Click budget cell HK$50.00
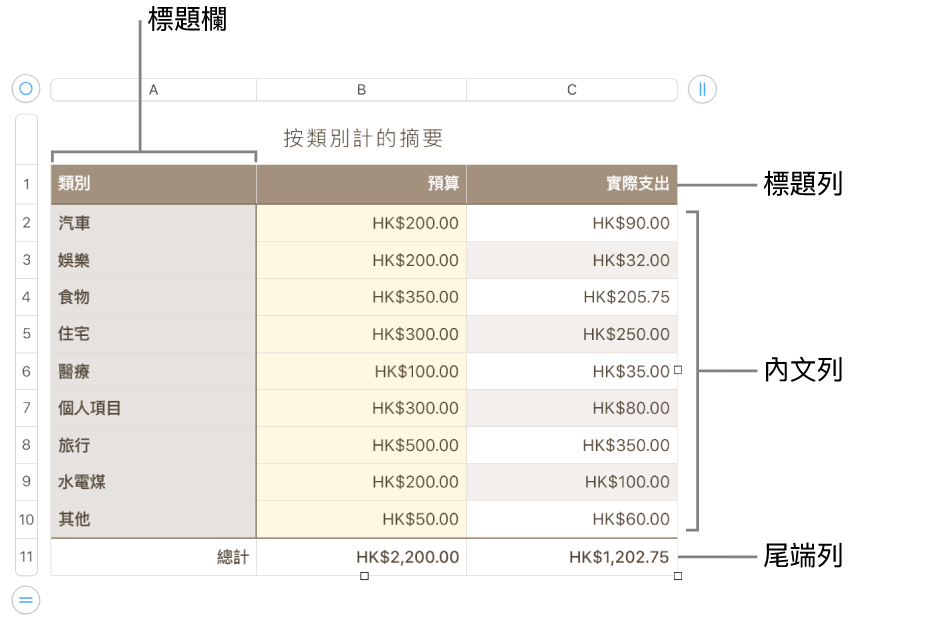 pos(362,519)
